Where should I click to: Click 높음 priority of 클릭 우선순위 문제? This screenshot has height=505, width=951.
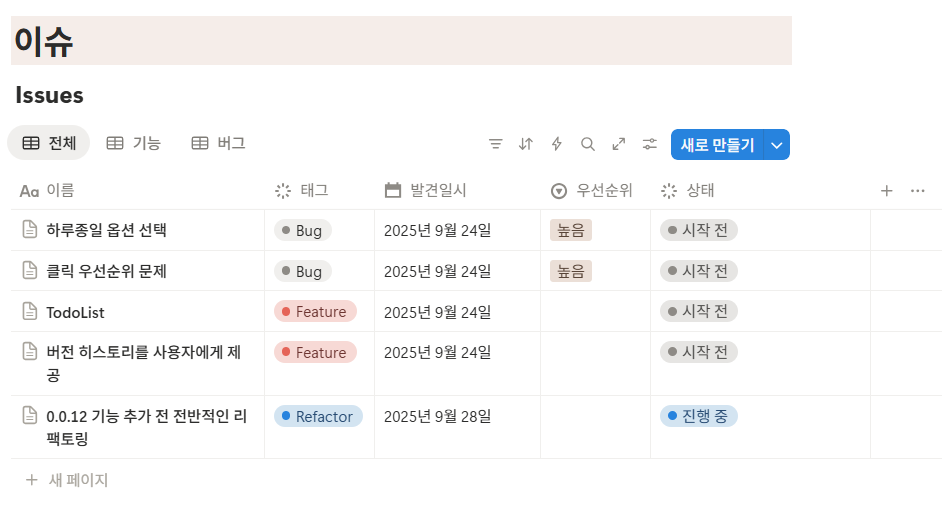pyautogui.click(x=571, y=271)
